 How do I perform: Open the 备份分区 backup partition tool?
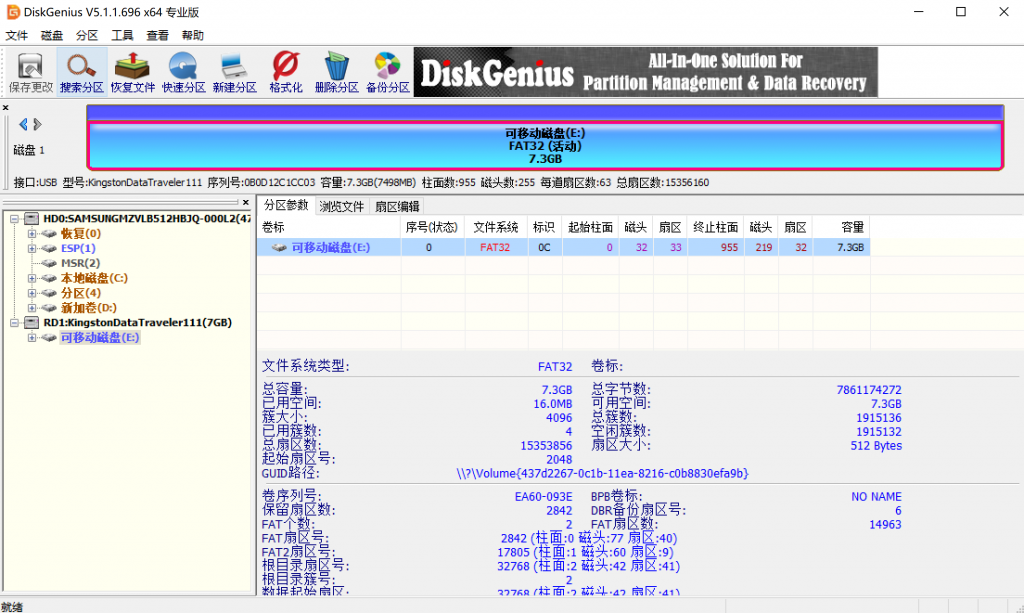[387, 72]
